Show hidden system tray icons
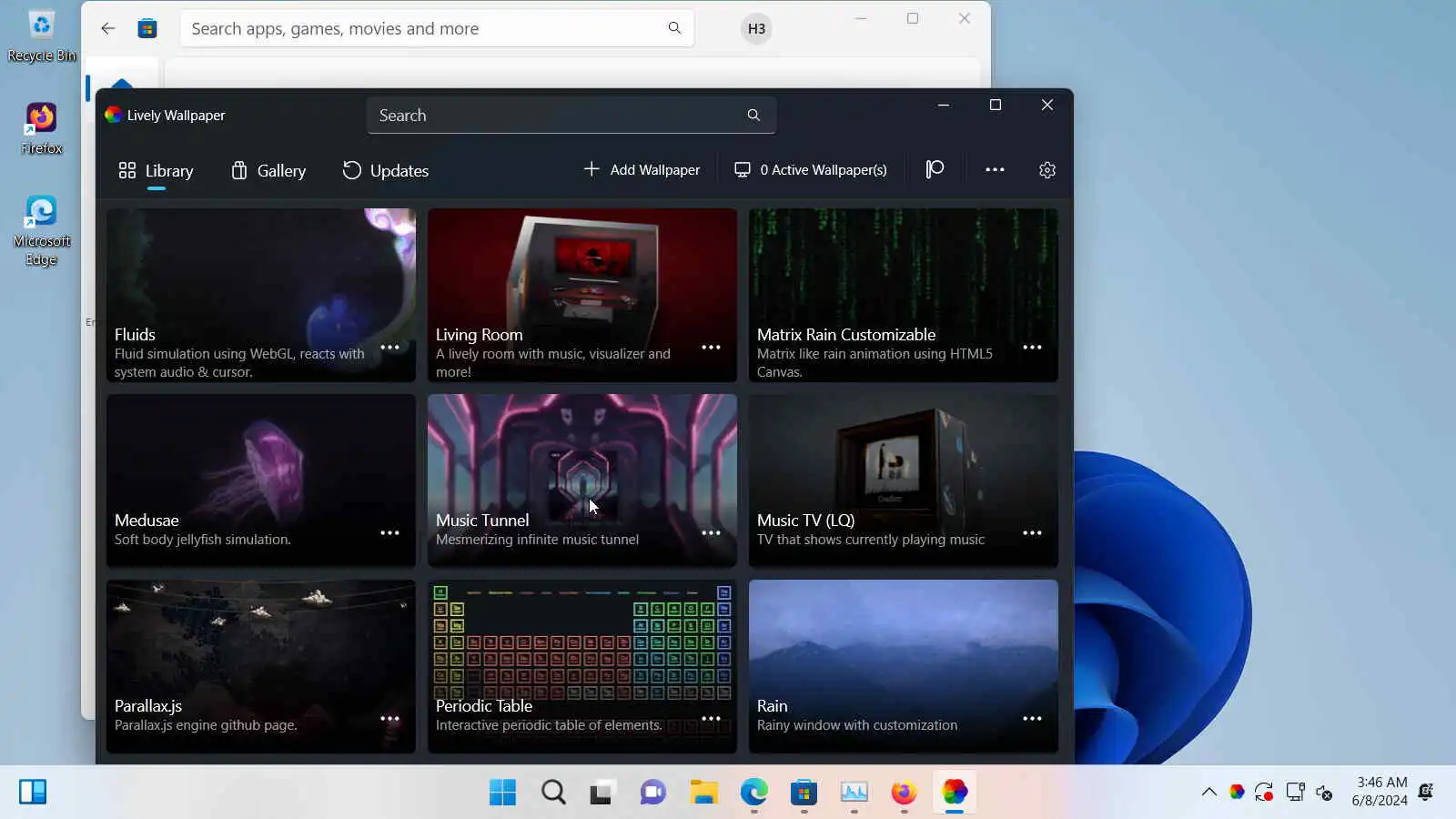Image resolution: width=1456 pixels, height=819 pixels. click(1208, 792)
